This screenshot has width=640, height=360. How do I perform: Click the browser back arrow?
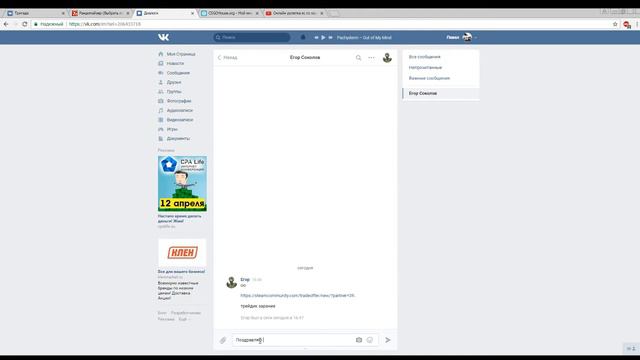coord(6,24)
